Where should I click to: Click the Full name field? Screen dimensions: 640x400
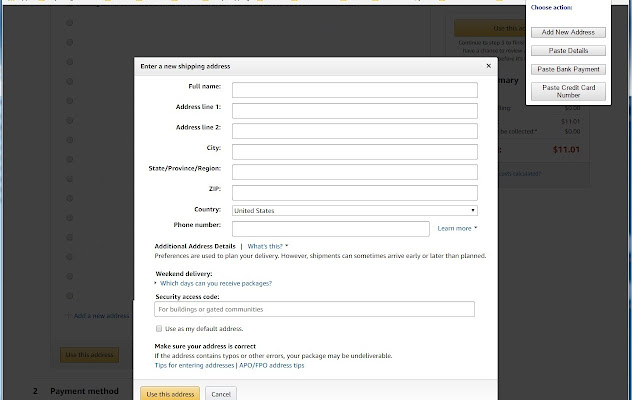tap(354, 90)
